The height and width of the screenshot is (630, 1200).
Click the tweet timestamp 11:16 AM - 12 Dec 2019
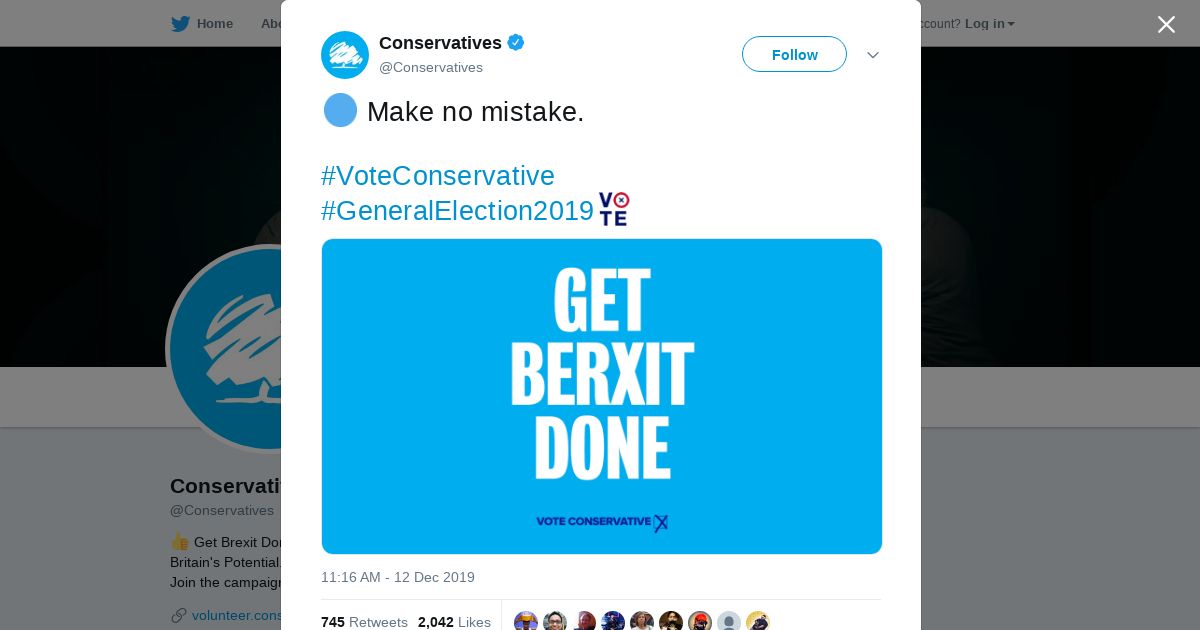pos(398,577)
